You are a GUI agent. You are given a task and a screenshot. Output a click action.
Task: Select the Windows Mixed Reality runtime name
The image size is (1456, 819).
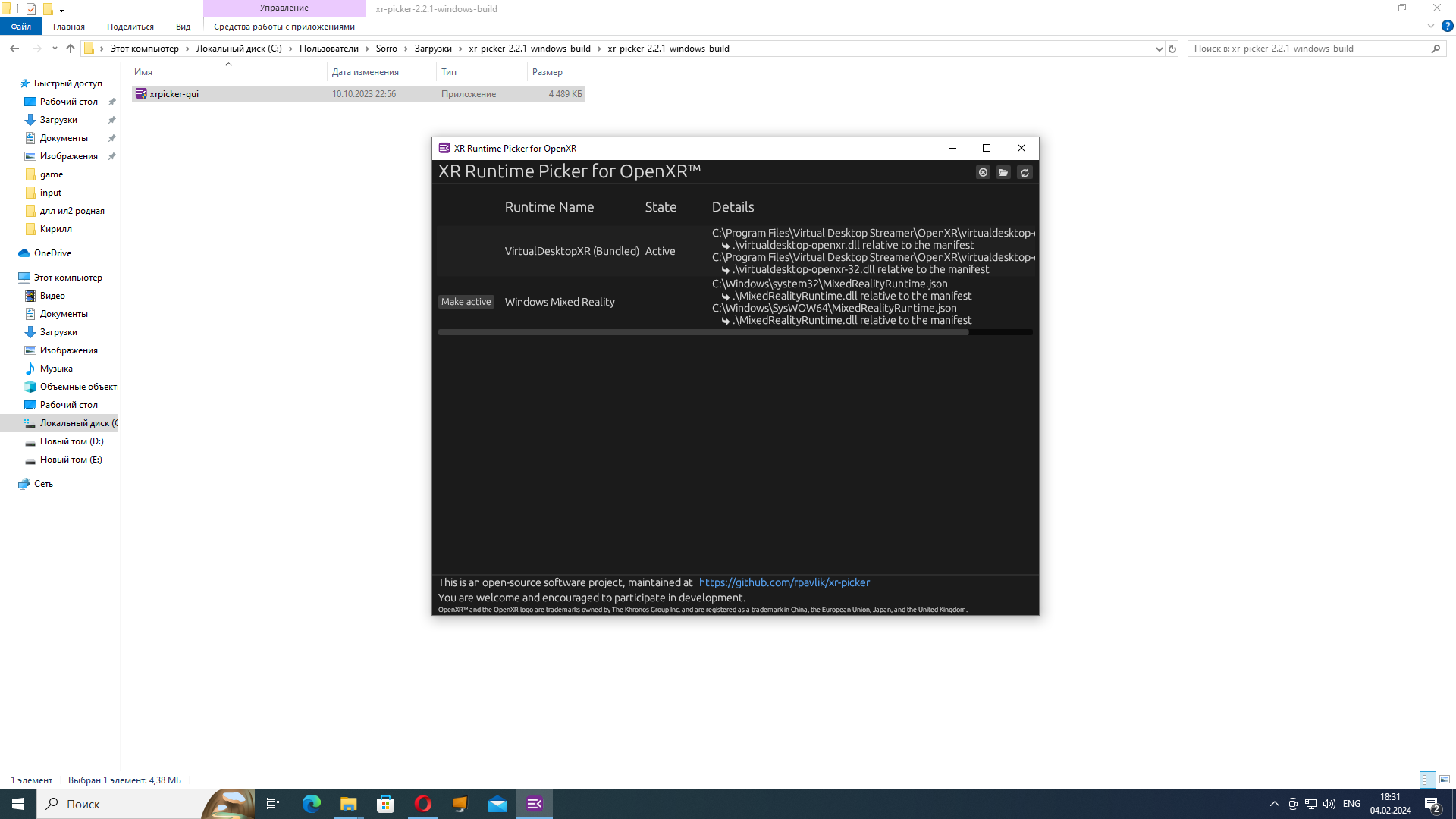coord(560,302)
